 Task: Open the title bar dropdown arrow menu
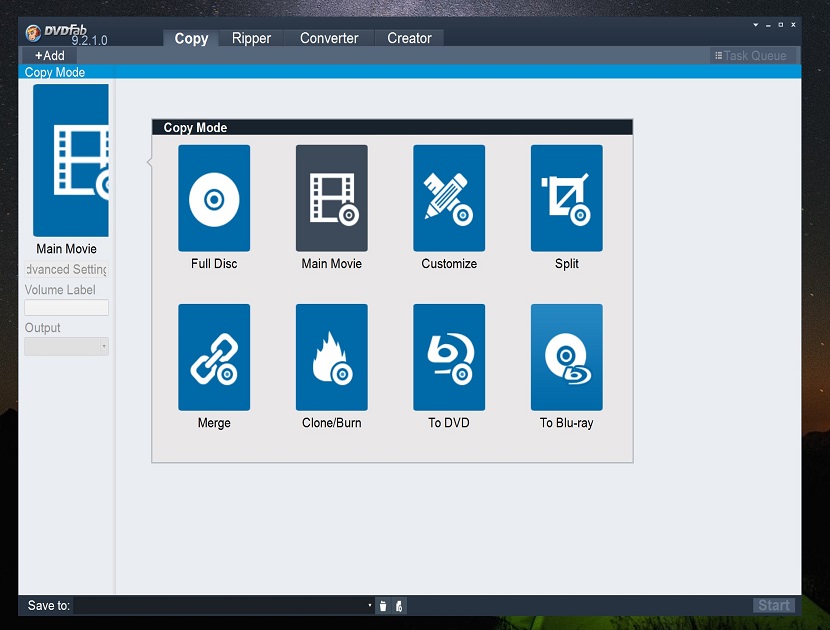756,23
